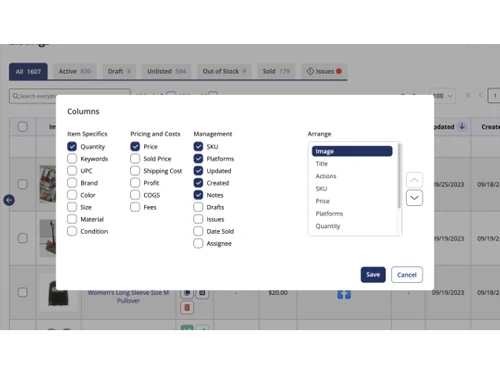Click the move-up arrow in Arrange

(414, 180)
